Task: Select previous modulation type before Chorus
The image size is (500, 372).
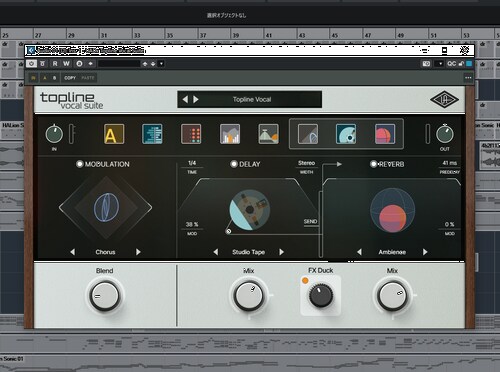Action: pyautogui.click(x=73, y=252)
